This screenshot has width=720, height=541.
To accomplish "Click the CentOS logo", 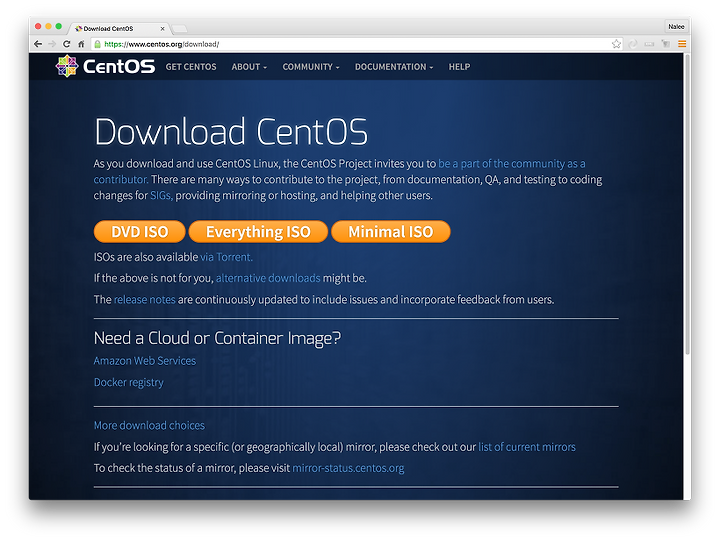I will pos(105,66).
